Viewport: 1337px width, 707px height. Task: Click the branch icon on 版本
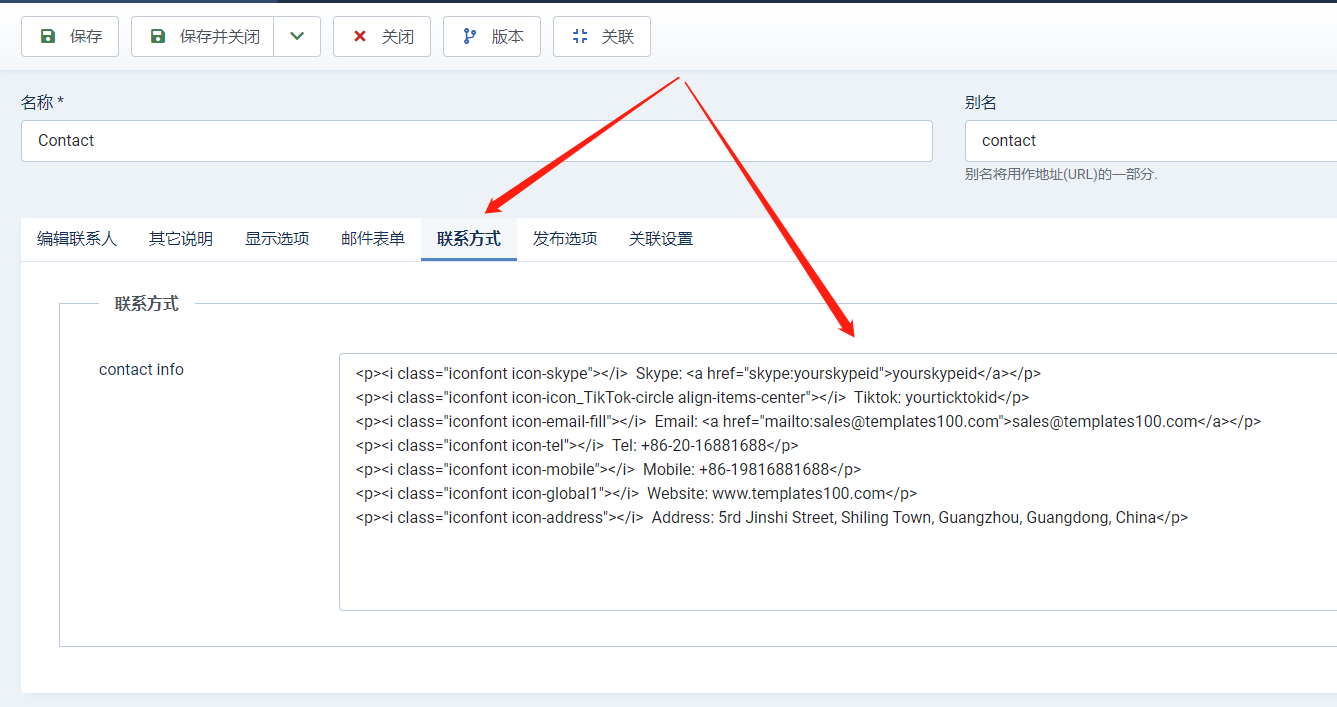pyautogui.click(x=470, y=37)
